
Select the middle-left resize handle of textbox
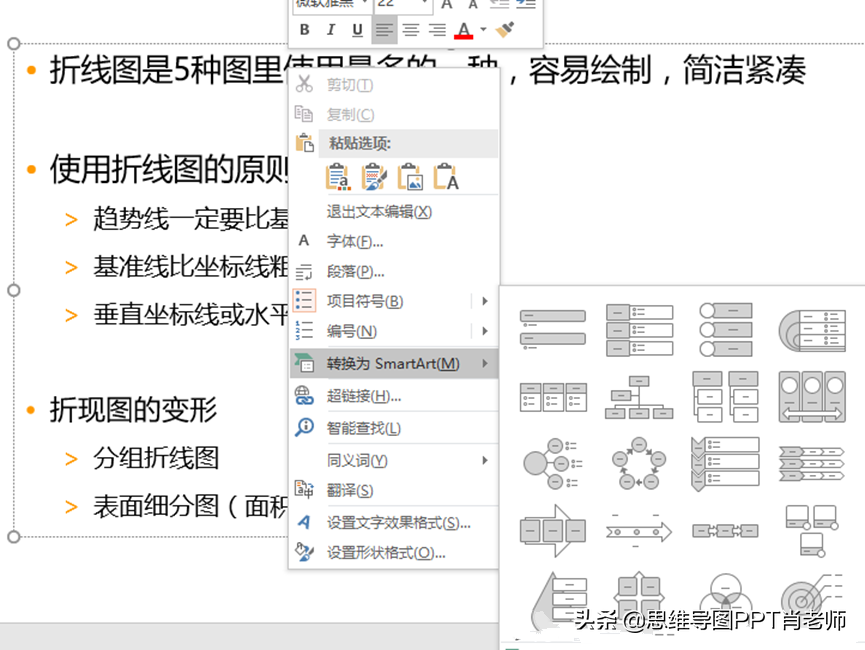[14, 290]
